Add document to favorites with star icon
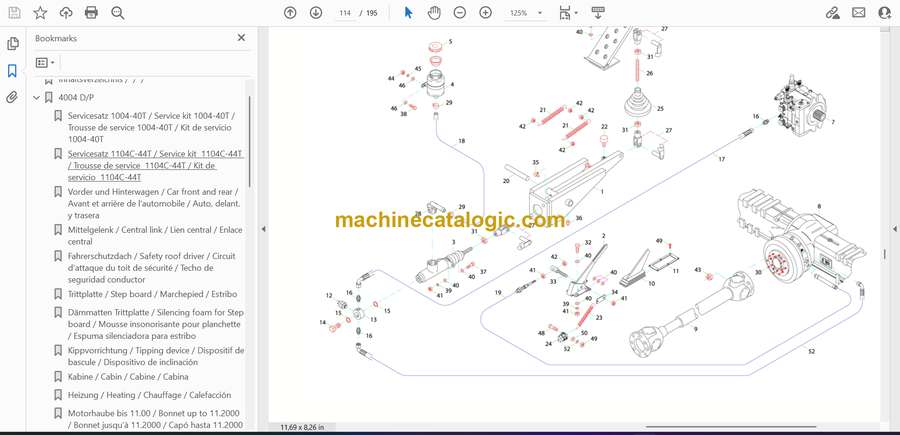900x435 pixels. pyautogui.click(x=40, y=13)
